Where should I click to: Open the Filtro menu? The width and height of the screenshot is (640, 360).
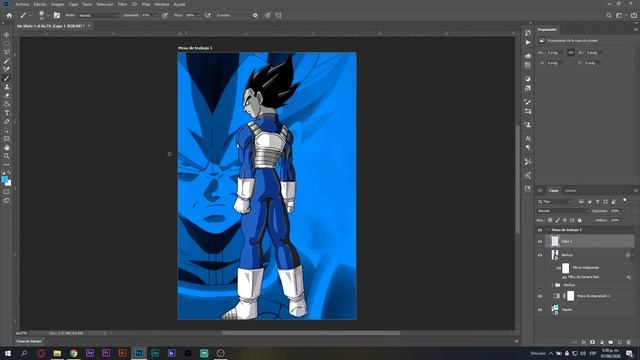click(122, 4)
